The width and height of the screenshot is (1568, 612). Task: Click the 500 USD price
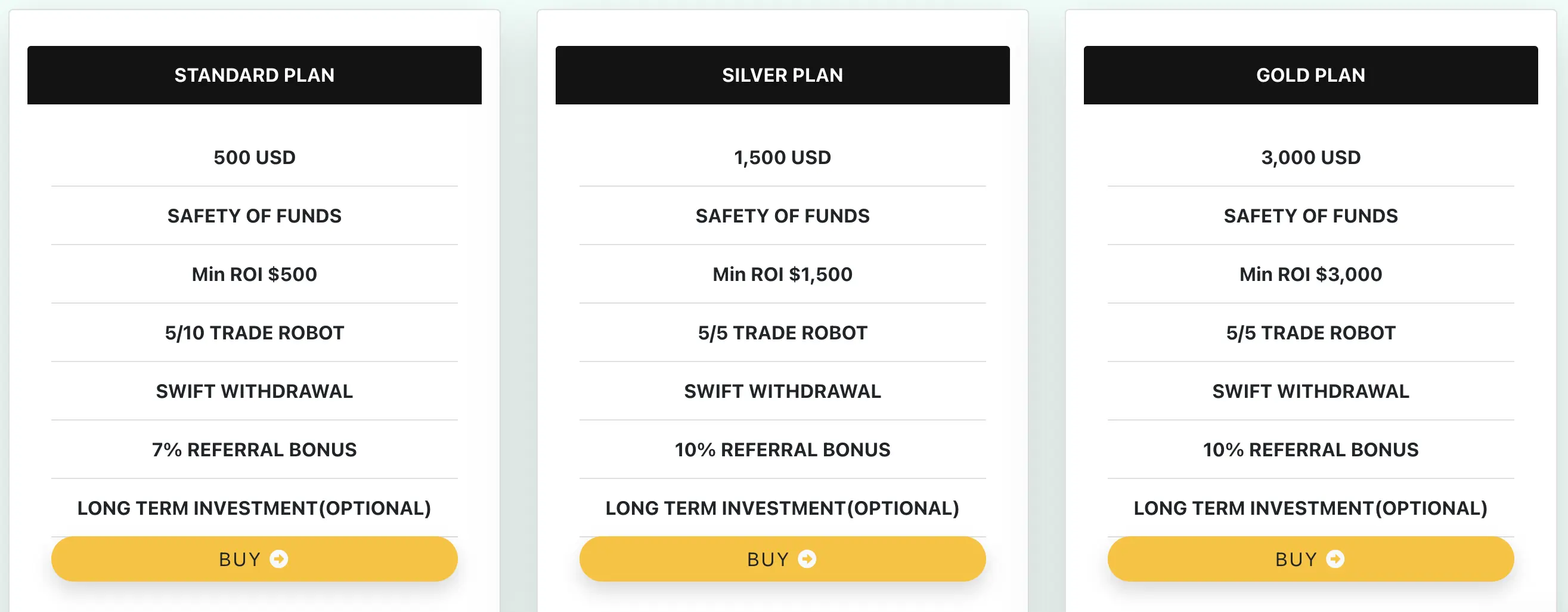pyautogui.click(x=255, y=157)
